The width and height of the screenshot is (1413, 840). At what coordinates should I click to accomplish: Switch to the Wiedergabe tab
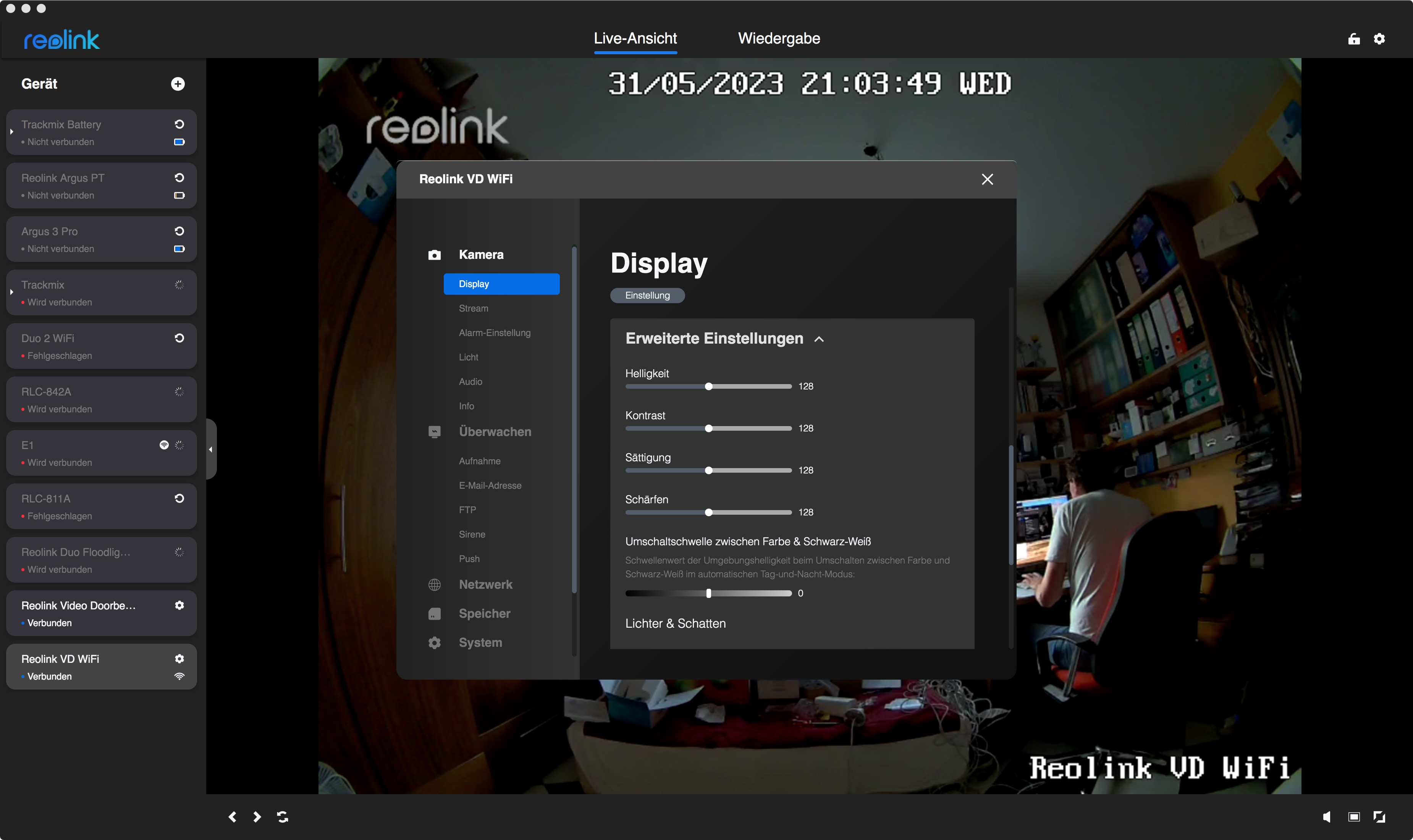(778, 39)
